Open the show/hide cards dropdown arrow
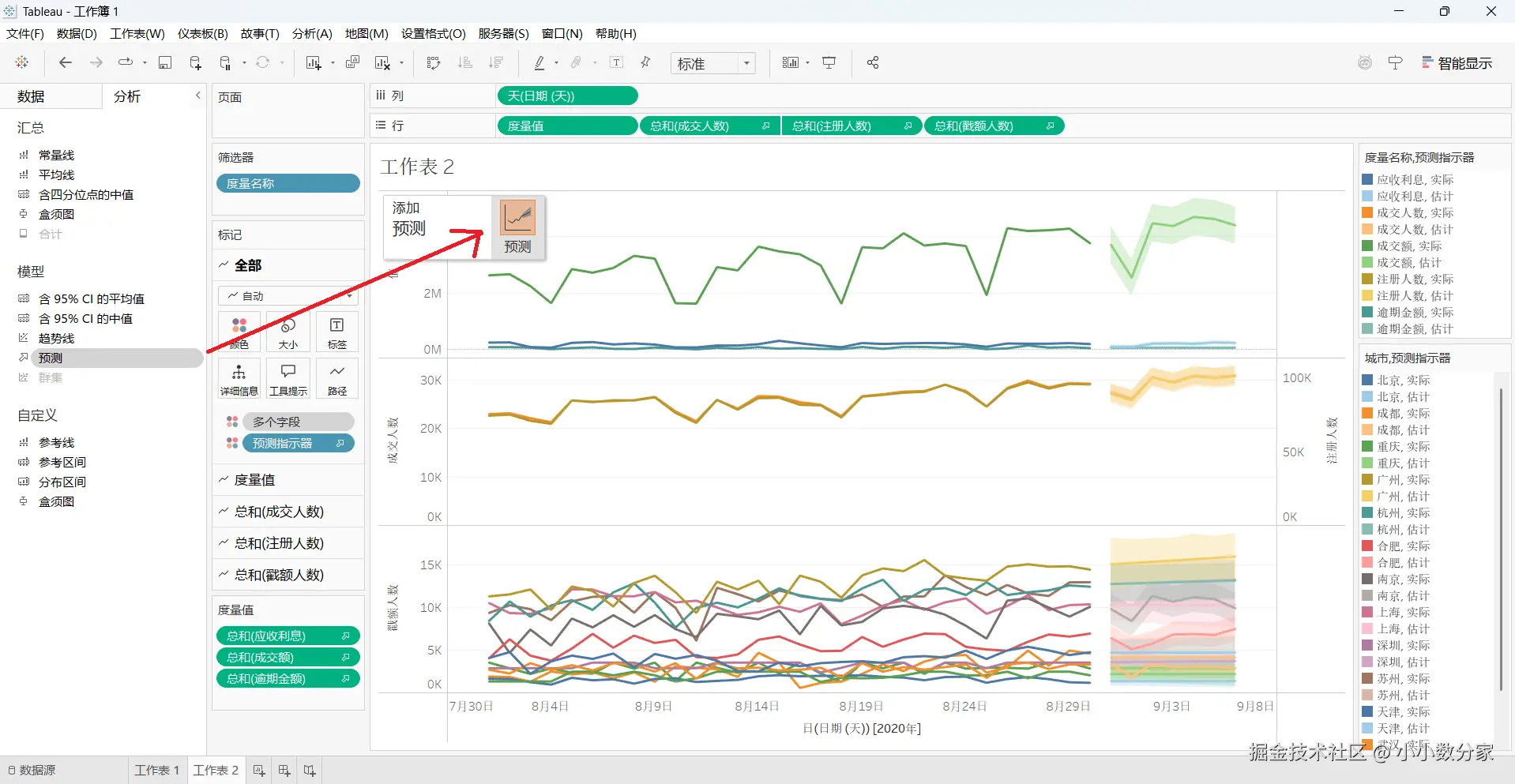Screen dimensions: 1515x784 click(x=807, y=63)
